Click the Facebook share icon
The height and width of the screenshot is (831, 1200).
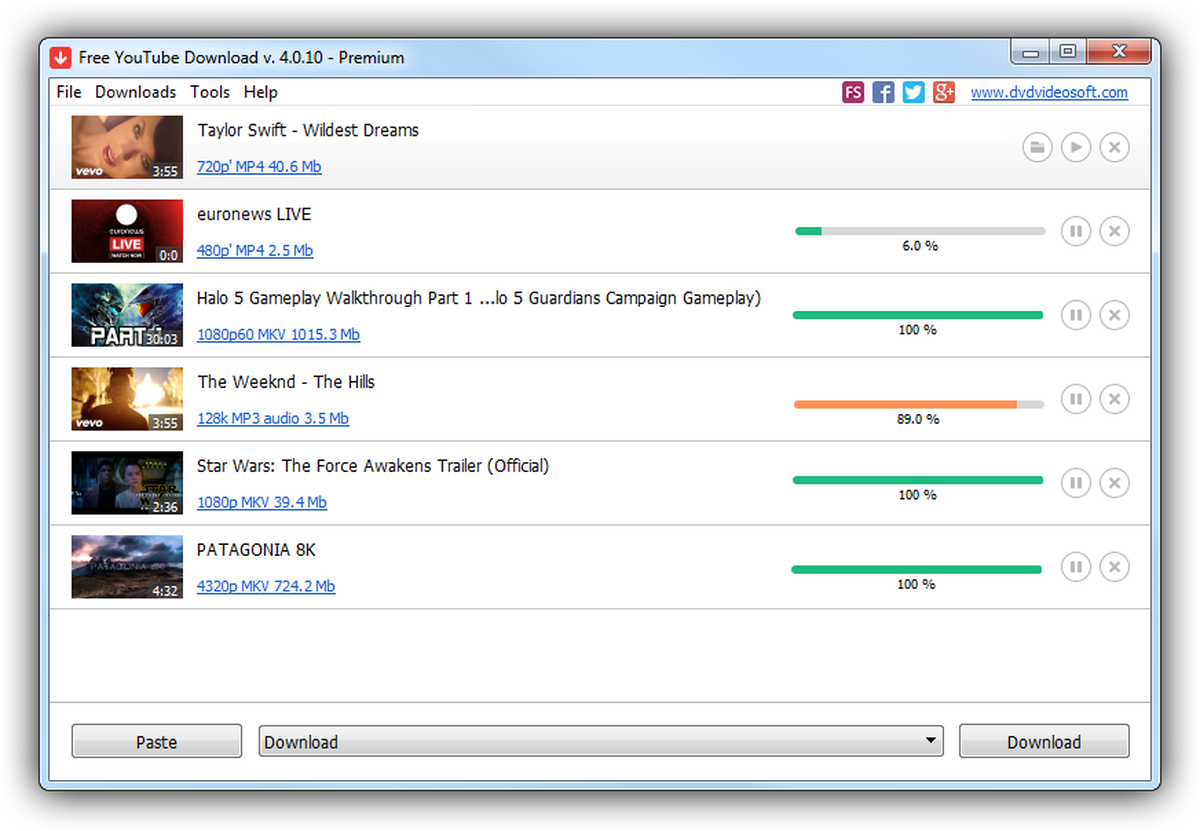click(883, 92)
